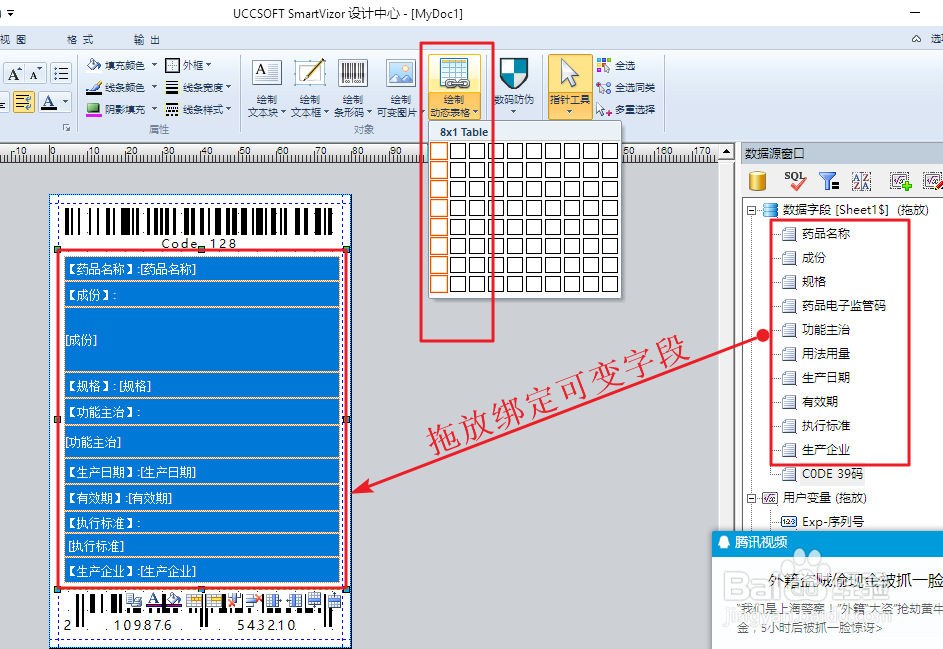Click the 线条颜色 brush icon

point(94,87)
